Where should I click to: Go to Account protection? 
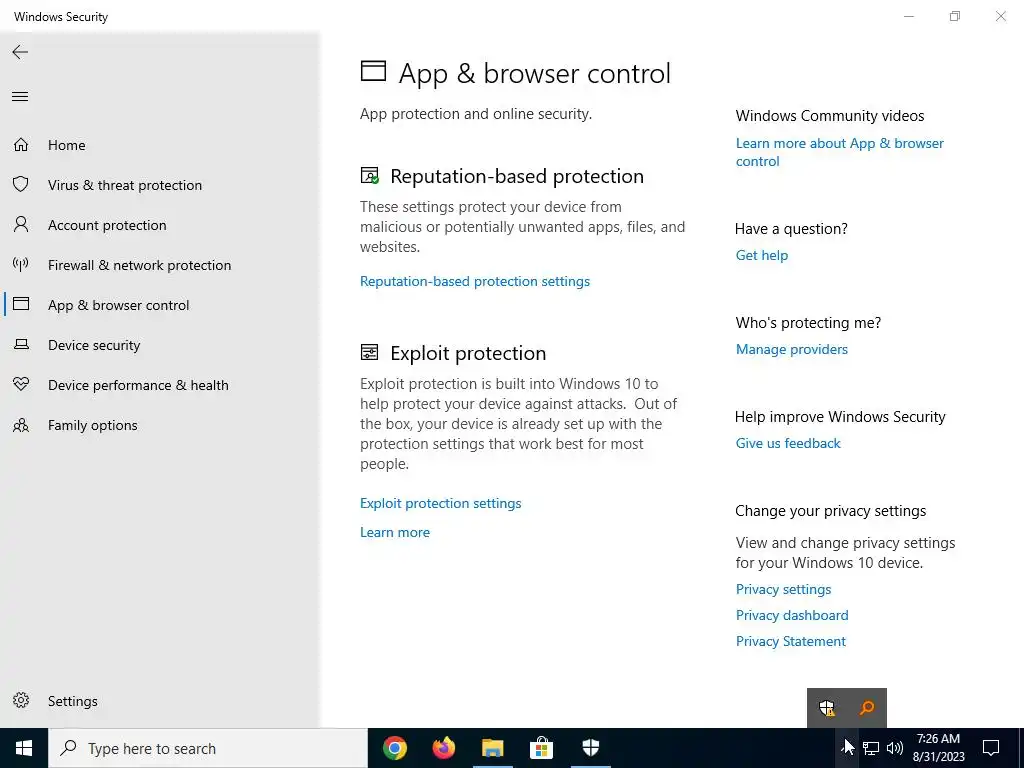tap(107, 225)
